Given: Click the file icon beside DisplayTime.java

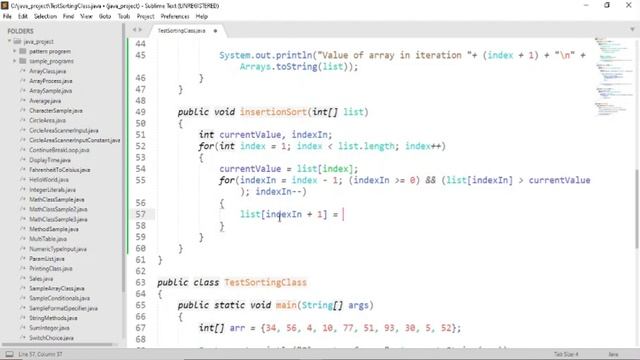Looking at the screenshot, I should pyautogui.click(x=23, y=160).
